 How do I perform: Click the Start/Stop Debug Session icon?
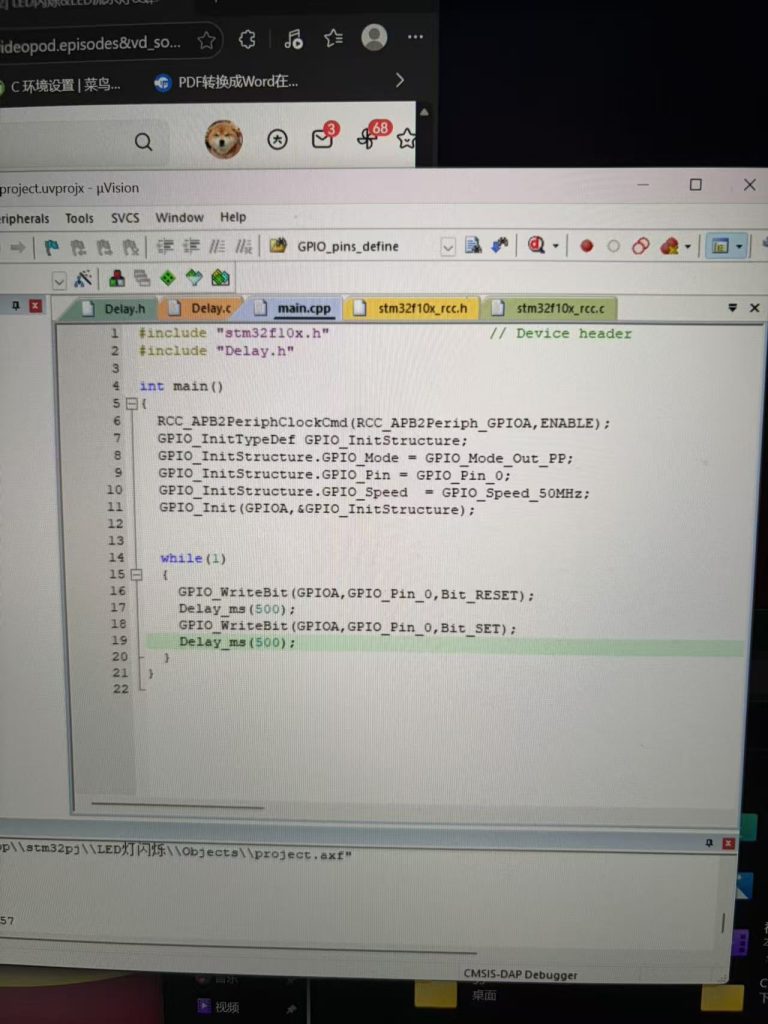(538, 246)
